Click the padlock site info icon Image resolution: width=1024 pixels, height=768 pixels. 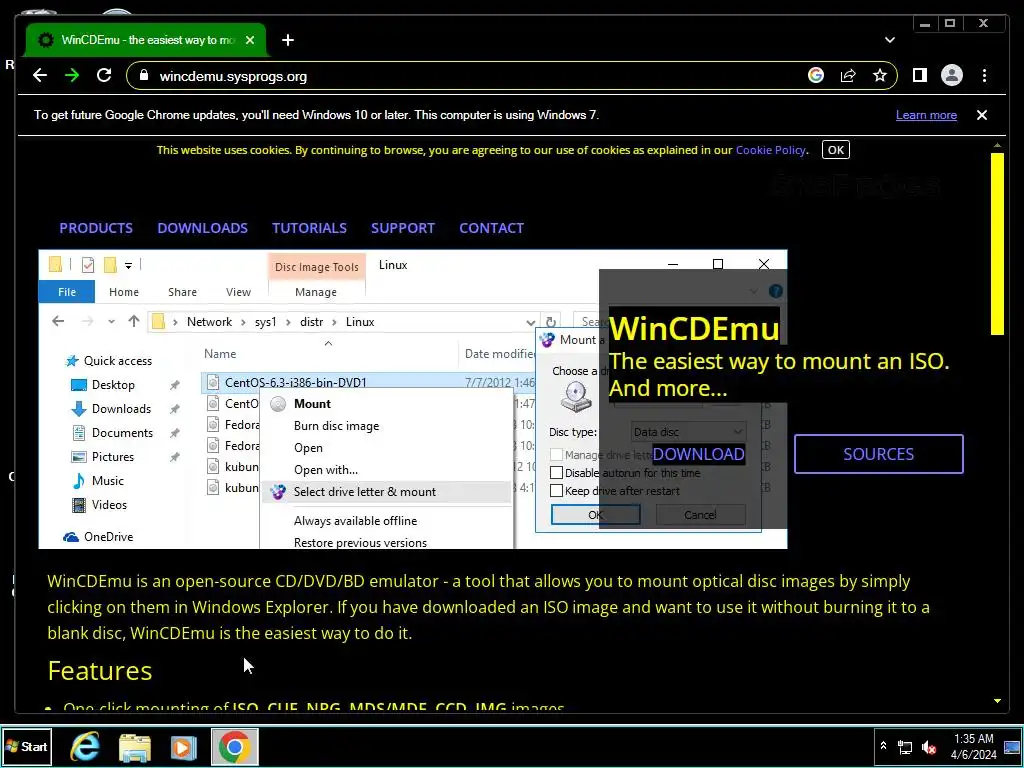(x=144, y=76)
